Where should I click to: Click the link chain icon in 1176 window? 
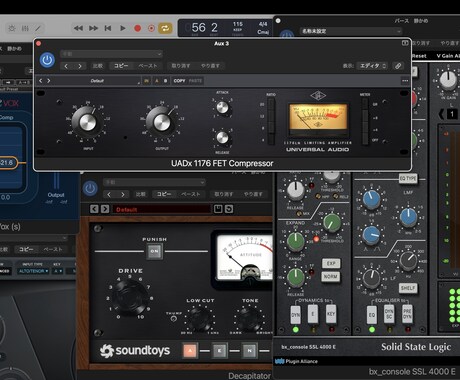[398, 66]
